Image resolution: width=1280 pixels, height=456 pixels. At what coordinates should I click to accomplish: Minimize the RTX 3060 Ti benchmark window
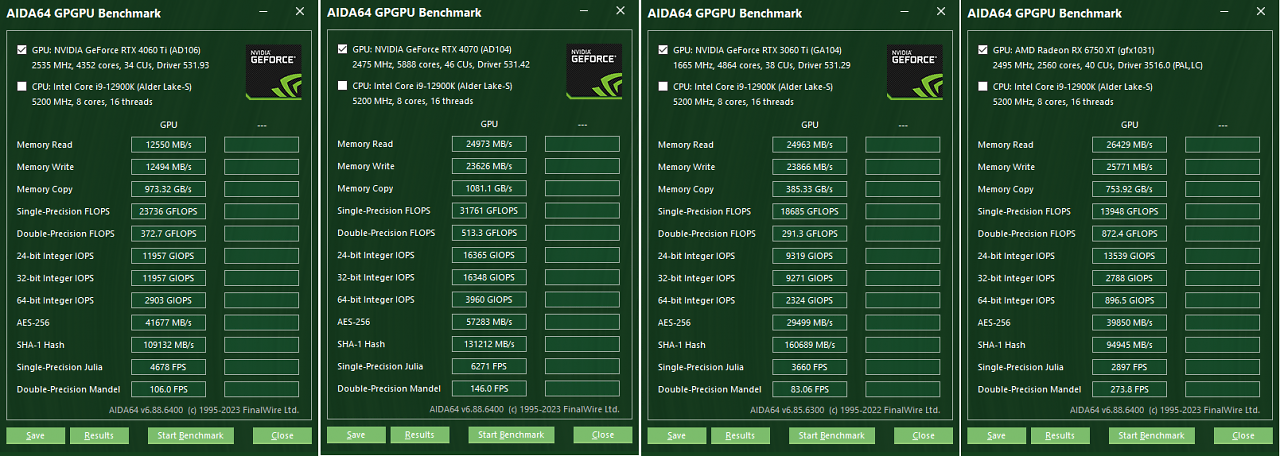coord(903,12)
